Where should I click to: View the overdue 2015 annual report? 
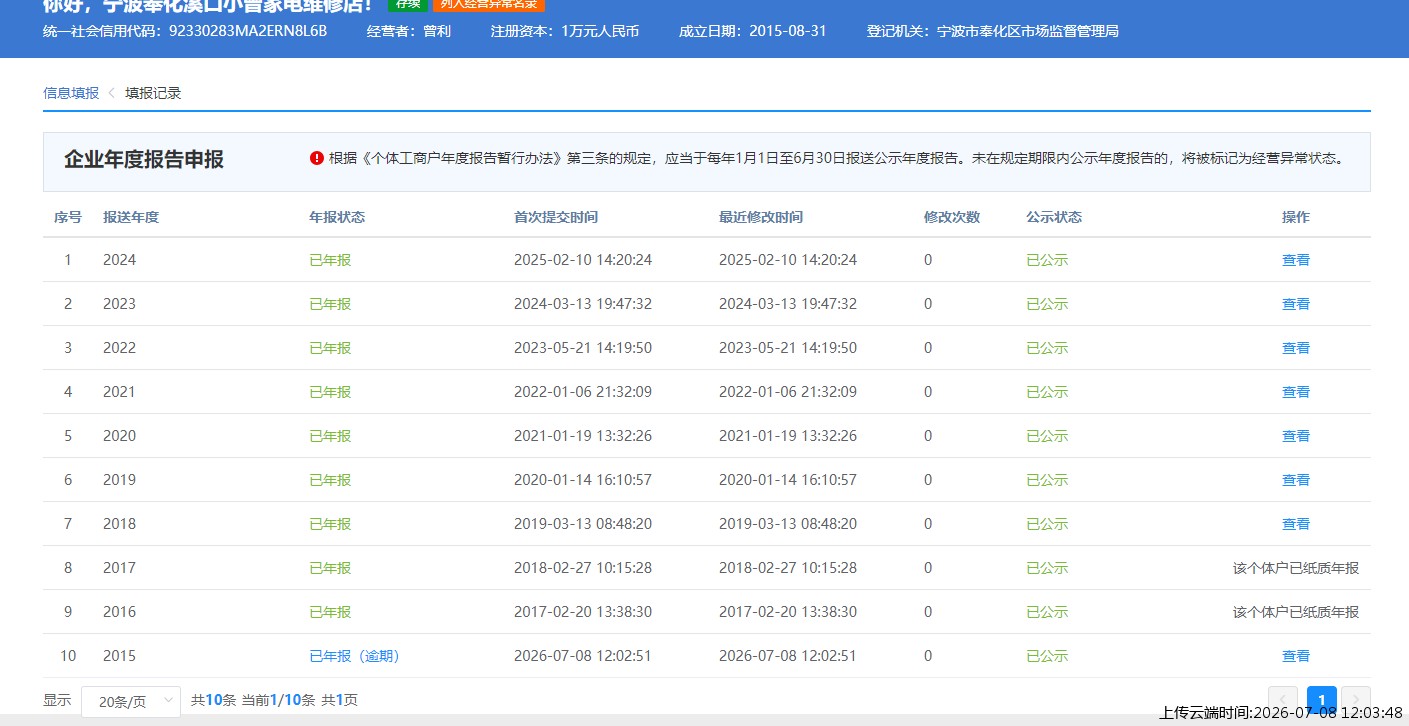[x=1296, y=656]
